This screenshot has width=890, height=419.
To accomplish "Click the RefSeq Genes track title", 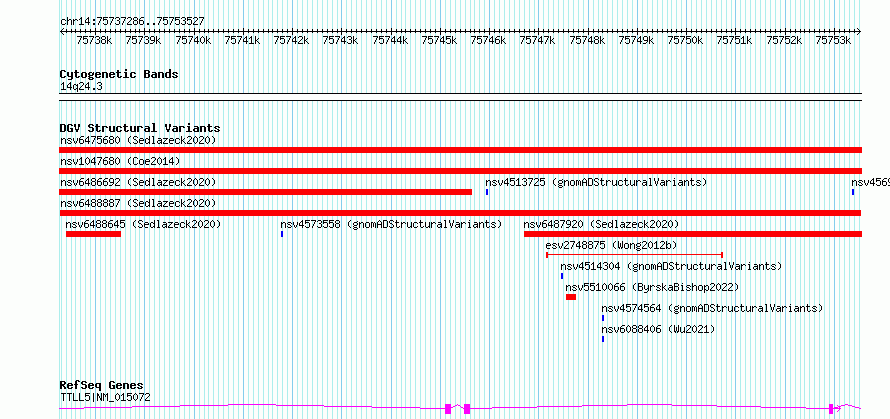I will pyautogui.click(x=102, y=386).
